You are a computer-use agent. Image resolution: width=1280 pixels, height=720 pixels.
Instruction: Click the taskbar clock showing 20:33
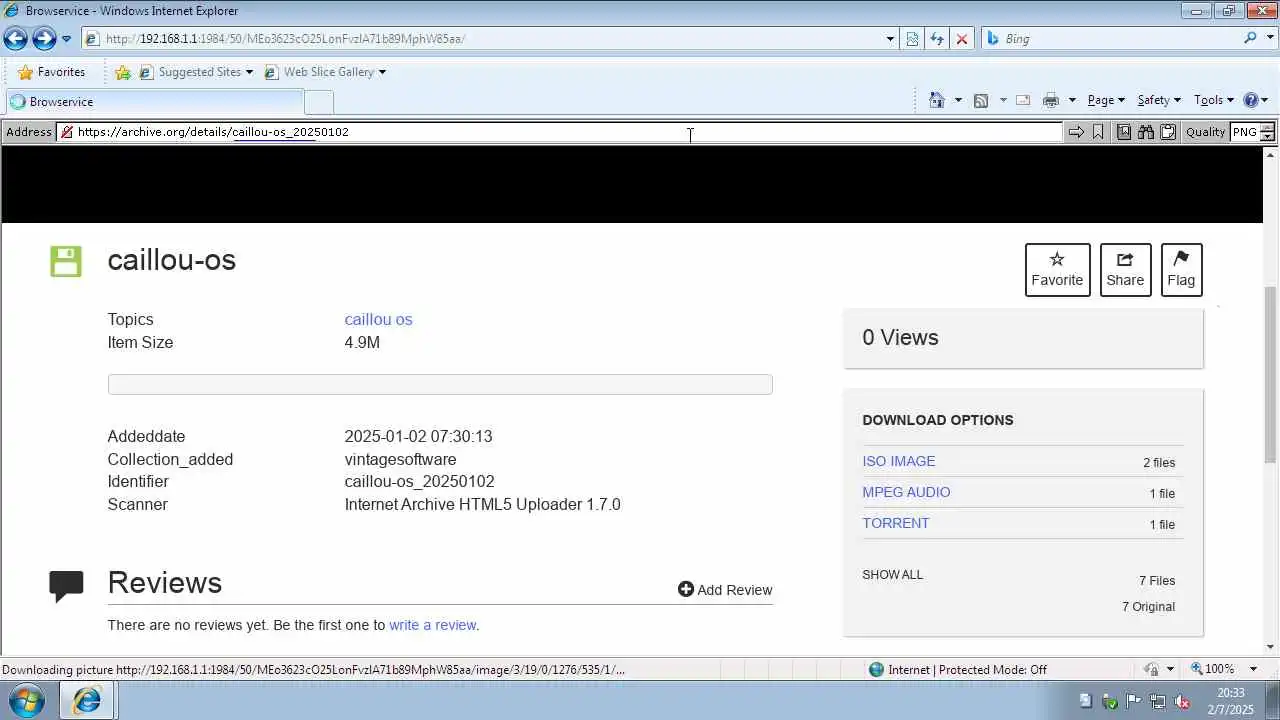[x=1229, y=701]
